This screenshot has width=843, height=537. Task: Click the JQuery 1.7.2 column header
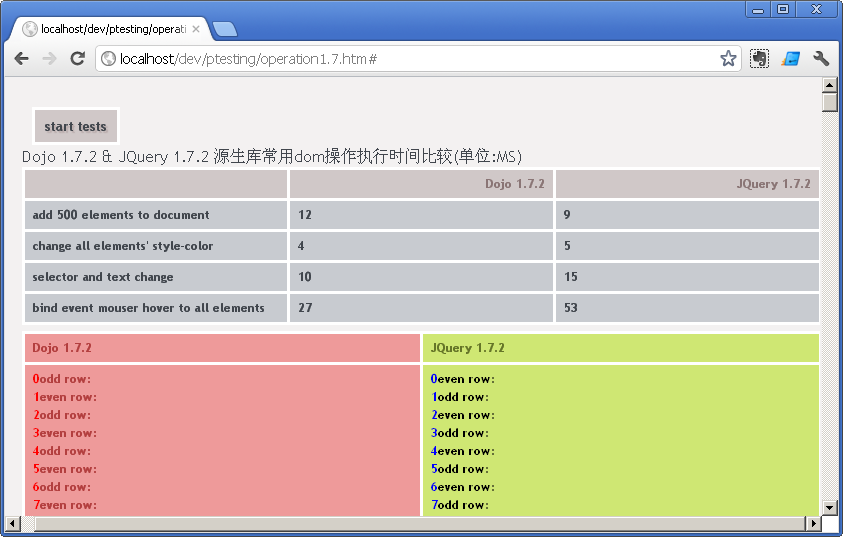[687, 184]
